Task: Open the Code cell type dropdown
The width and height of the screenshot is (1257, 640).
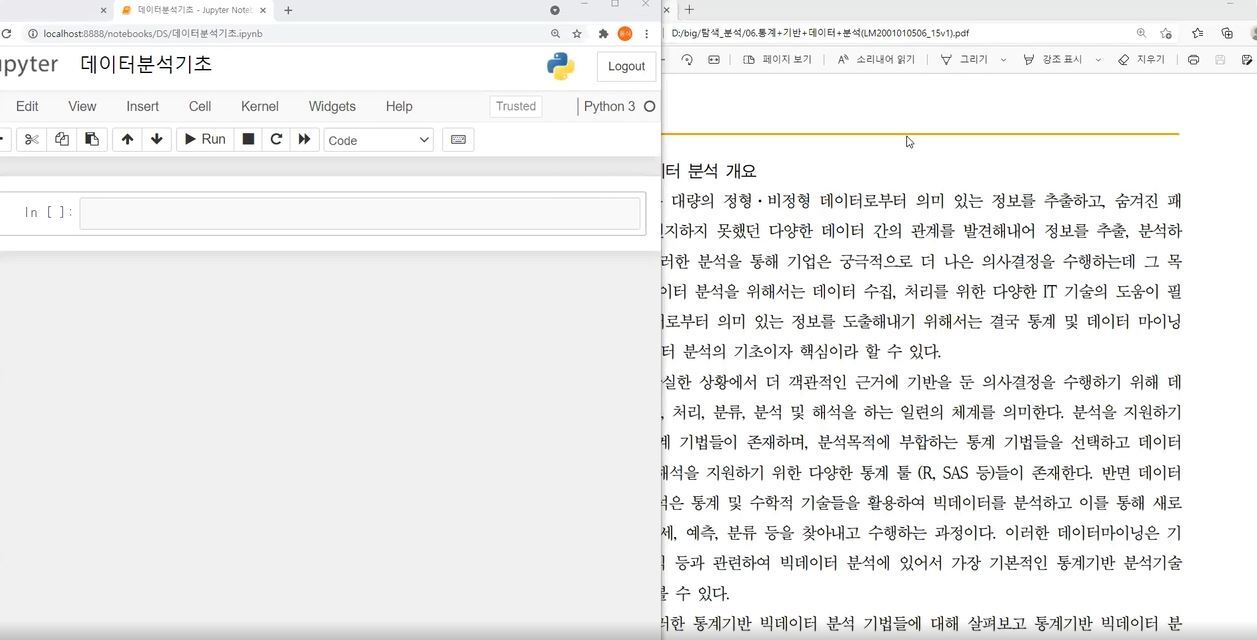Action: click(378, 140)
